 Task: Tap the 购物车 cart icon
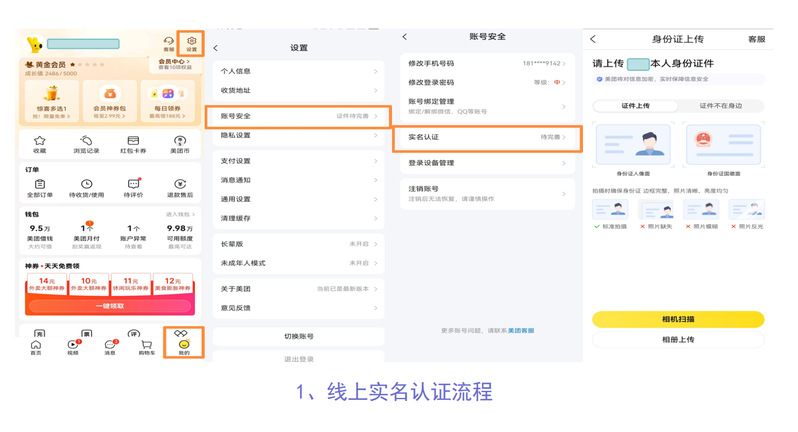click(146, 343)
